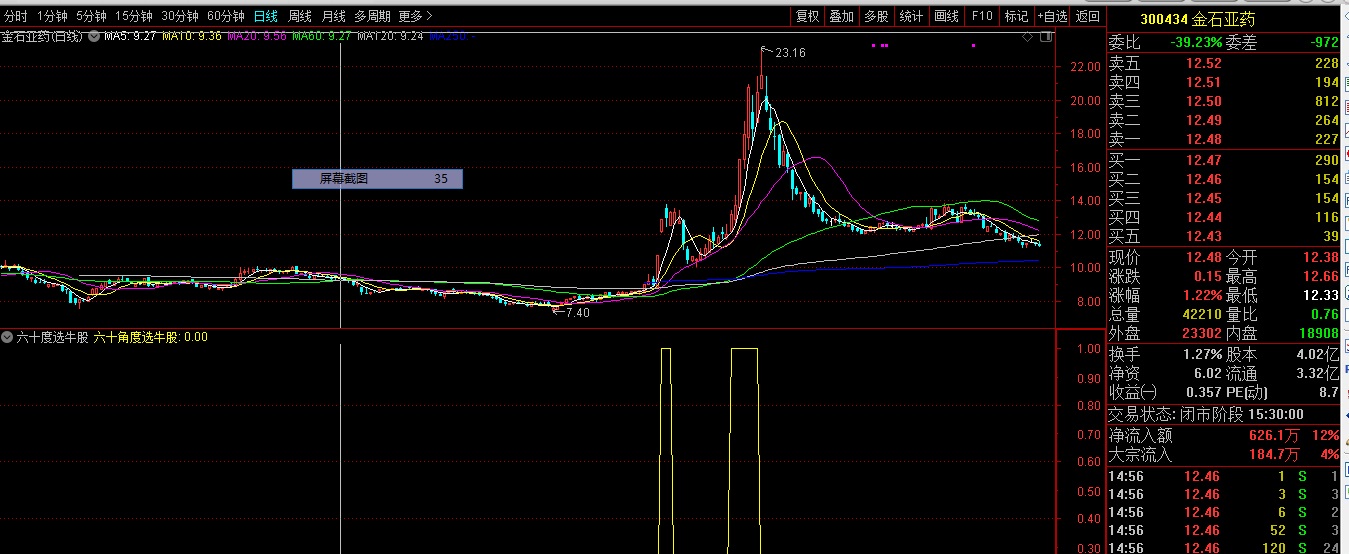
Task: Click the 屏幕截图 floating label on chart
Action: pos(377,179)
